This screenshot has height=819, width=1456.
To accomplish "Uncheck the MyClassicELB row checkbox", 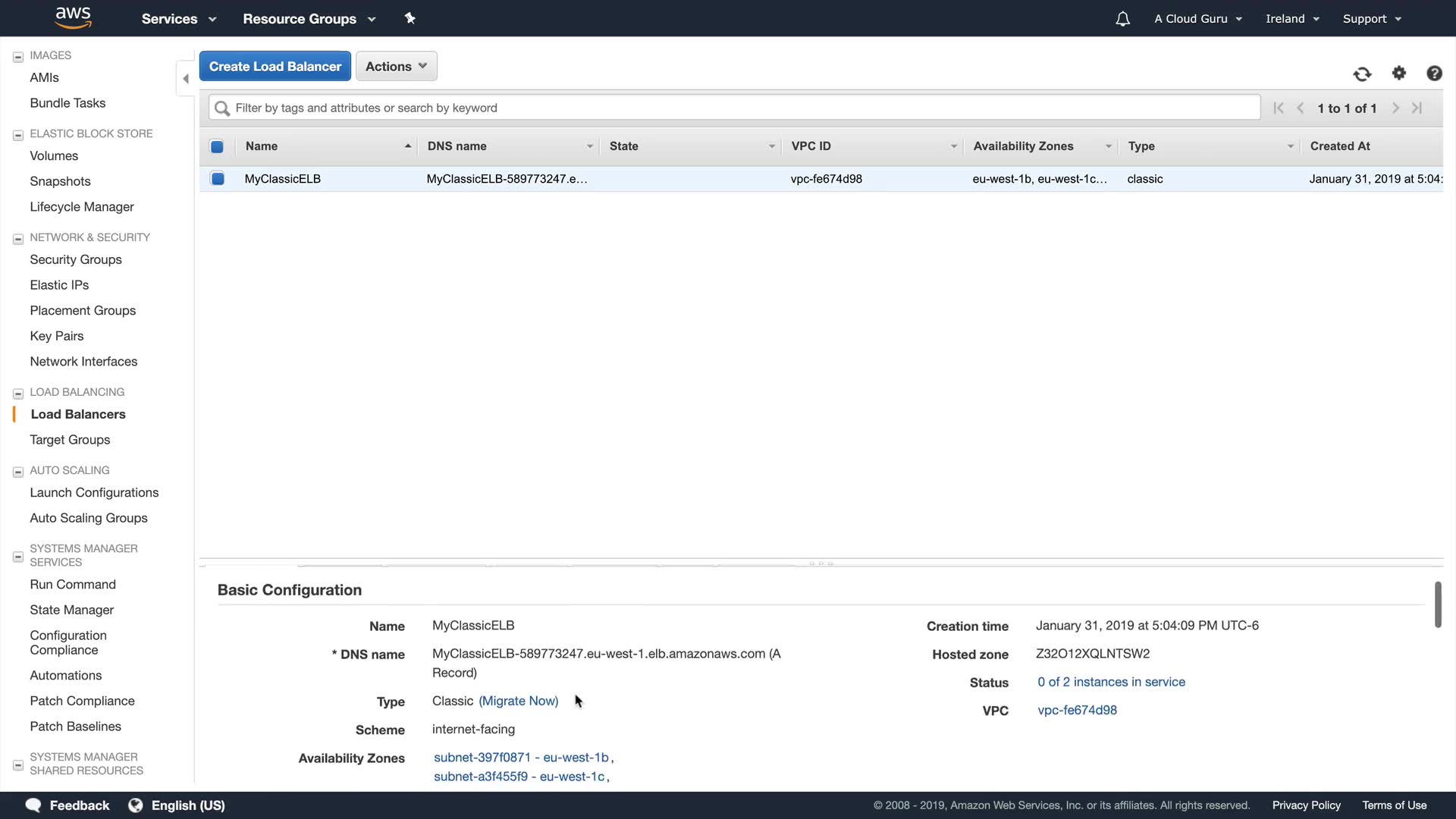I will (x=218, y=179).
